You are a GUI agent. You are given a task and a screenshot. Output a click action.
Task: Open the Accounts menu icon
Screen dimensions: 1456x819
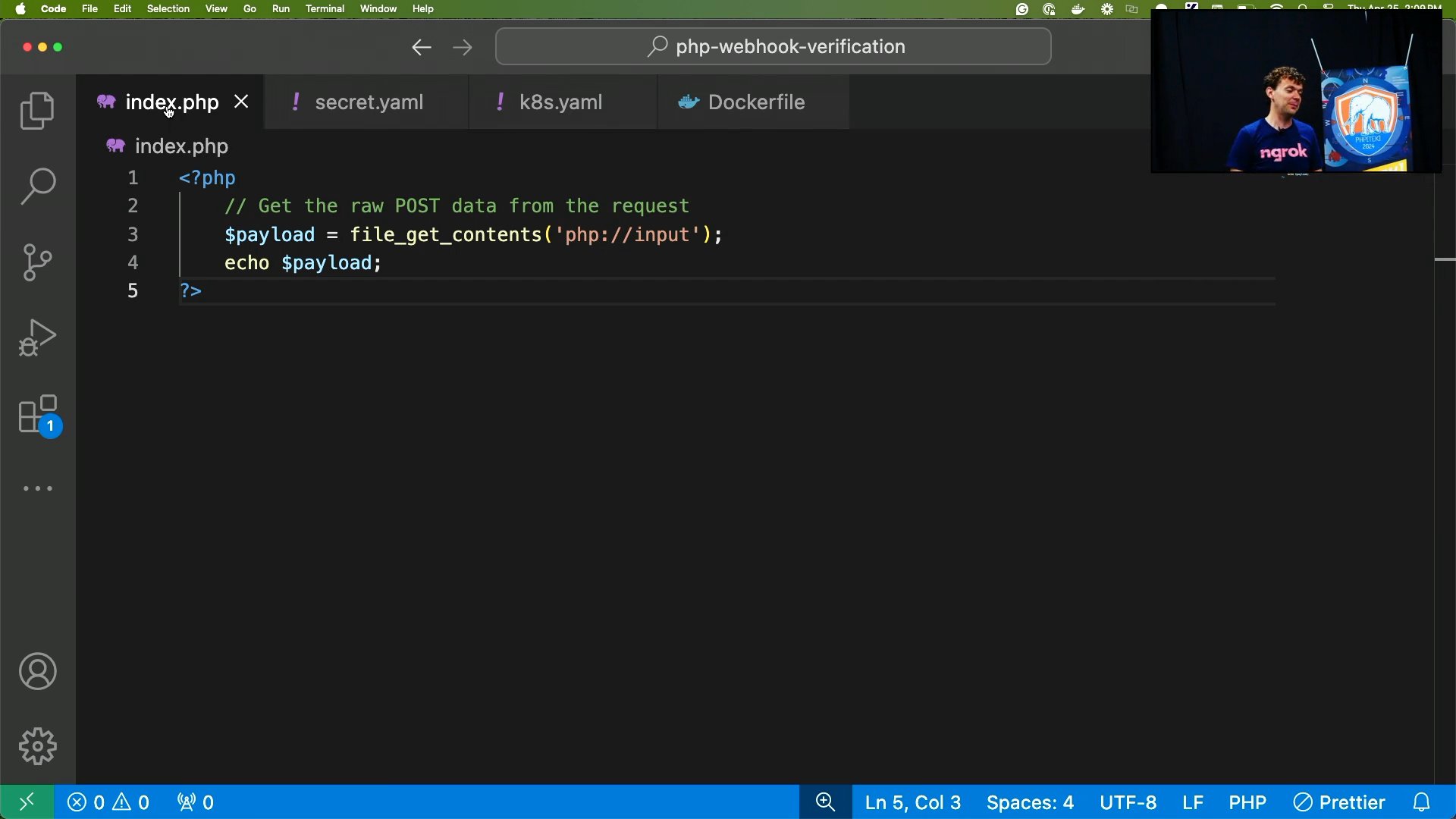pyautogui.click(x=37, y=672)
